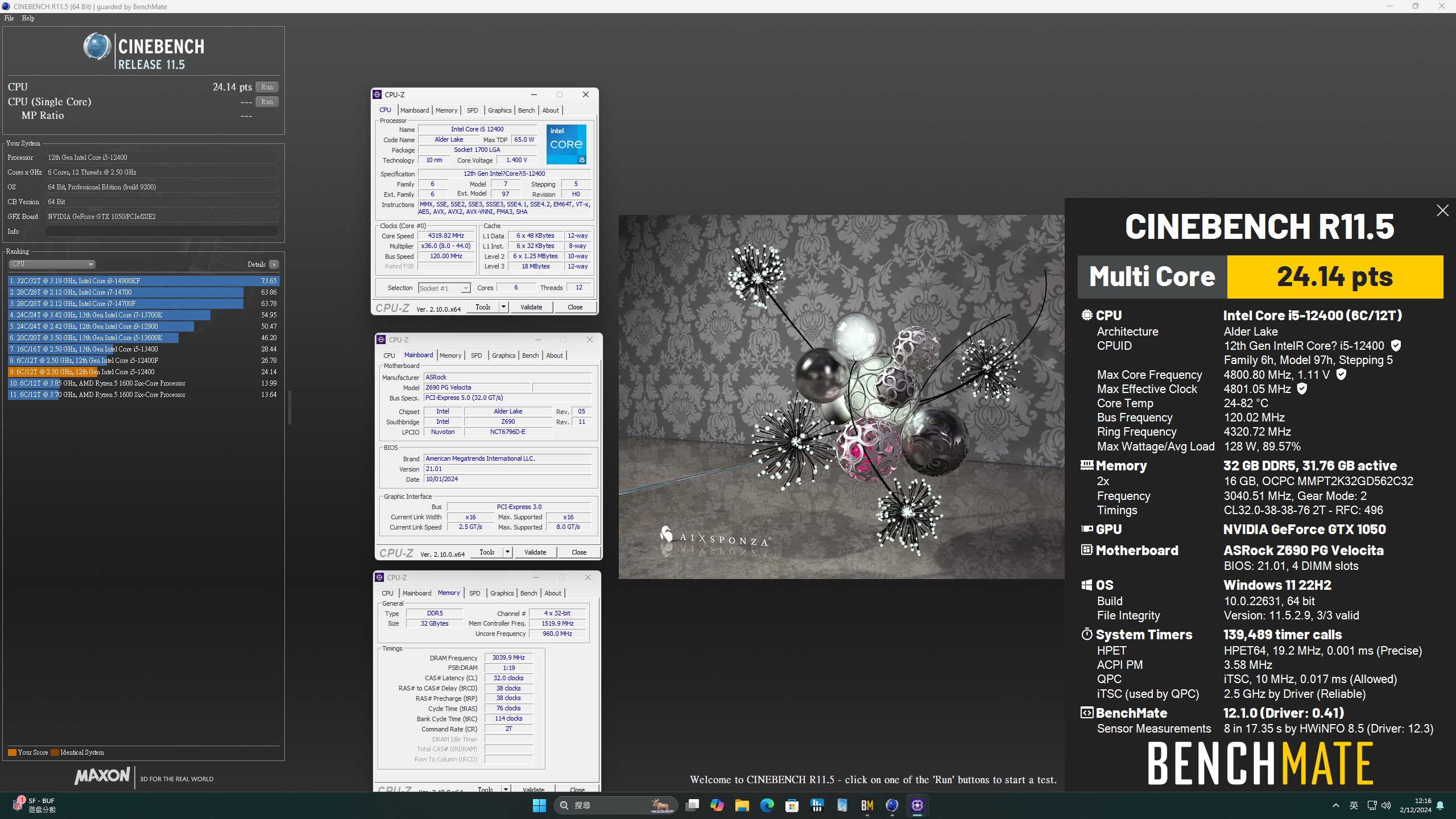Expand the ranking Details arrow button
Screen dimensions: 1456x819
tap(274, 264)
